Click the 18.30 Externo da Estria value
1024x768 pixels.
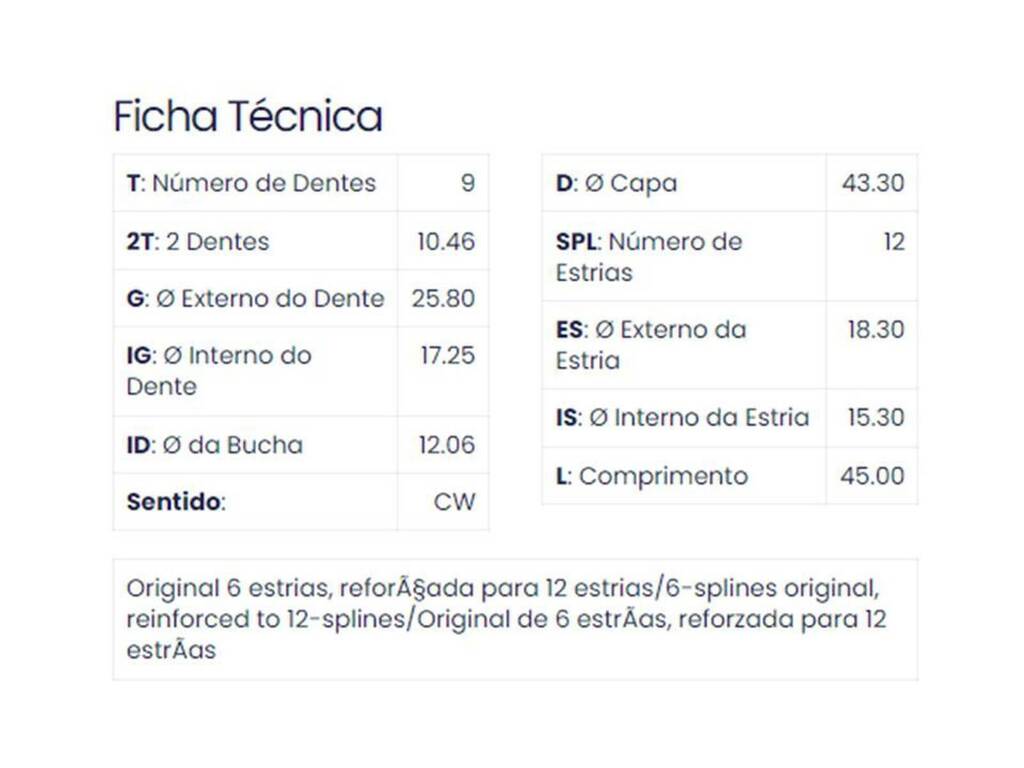coord(876,329)
